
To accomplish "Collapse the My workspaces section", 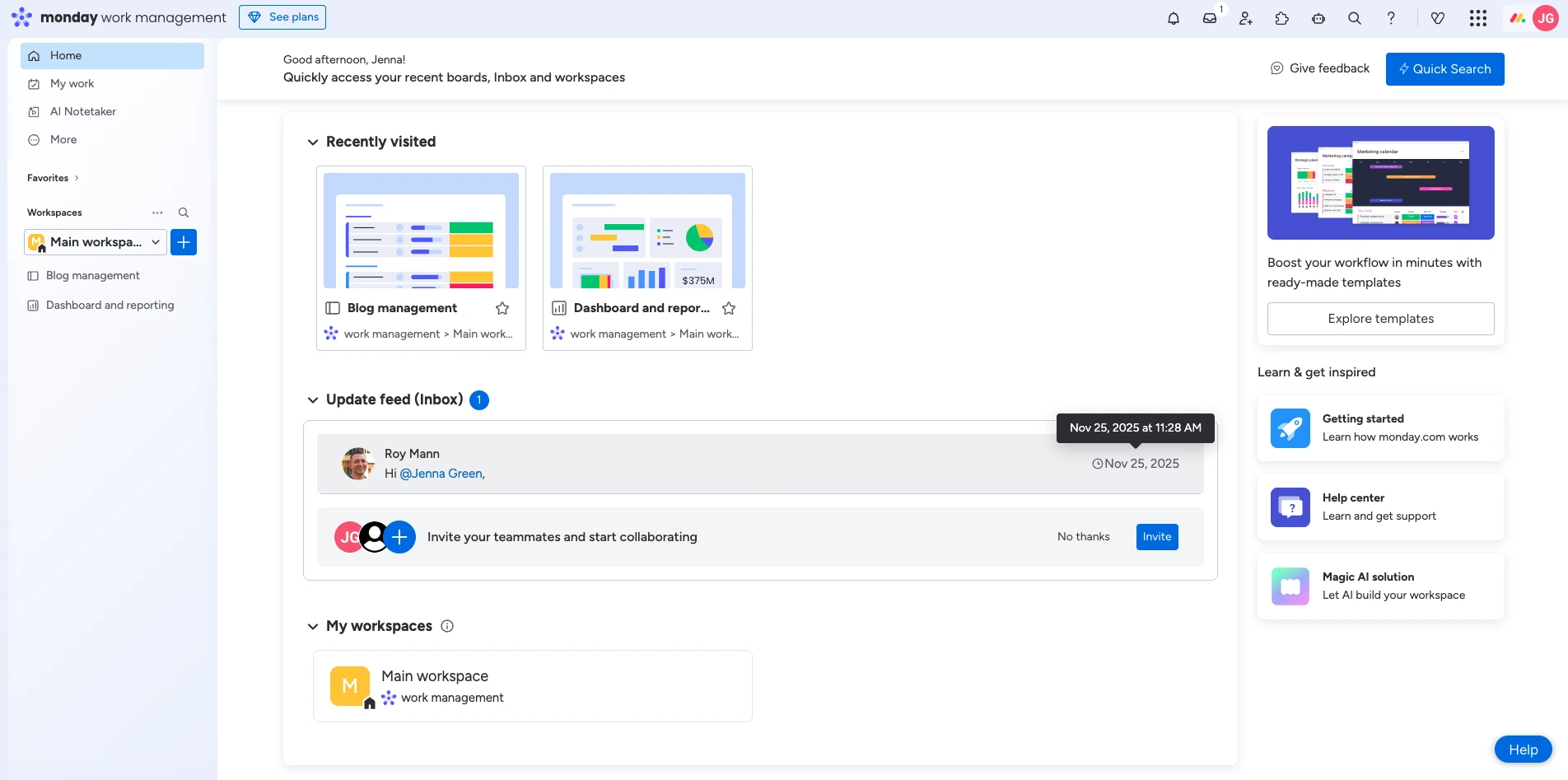I will point(313,627).
